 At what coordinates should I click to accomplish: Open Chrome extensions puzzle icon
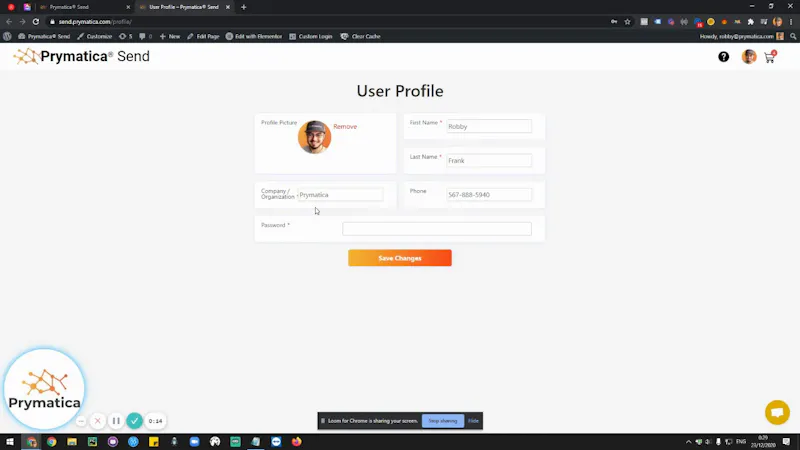[x=751, y=22]
